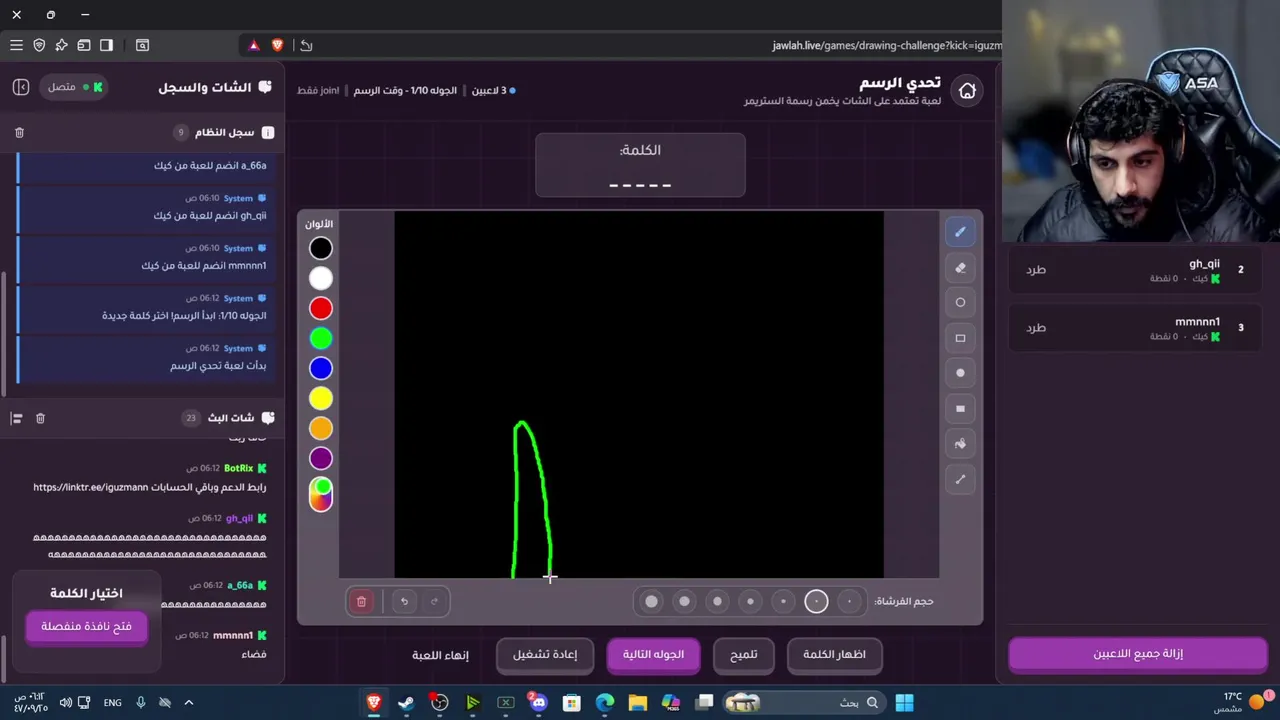
Task: Pick the orange color swatch
Action: [x=321, y=428]
